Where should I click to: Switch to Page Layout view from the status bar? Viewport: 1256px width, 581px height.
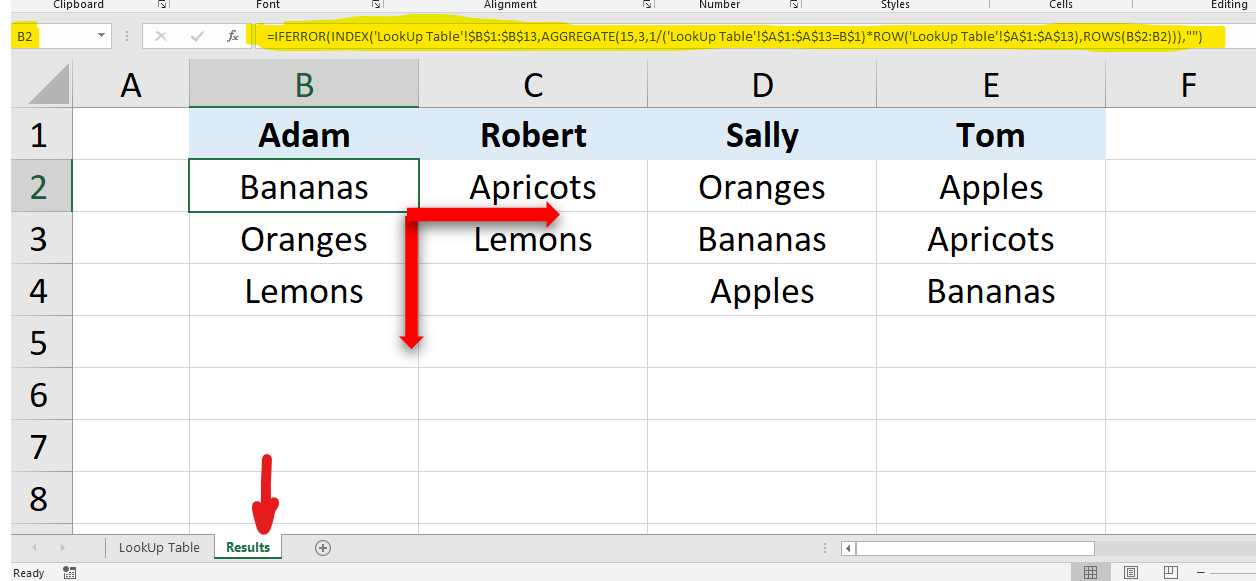pos(1131,571)
